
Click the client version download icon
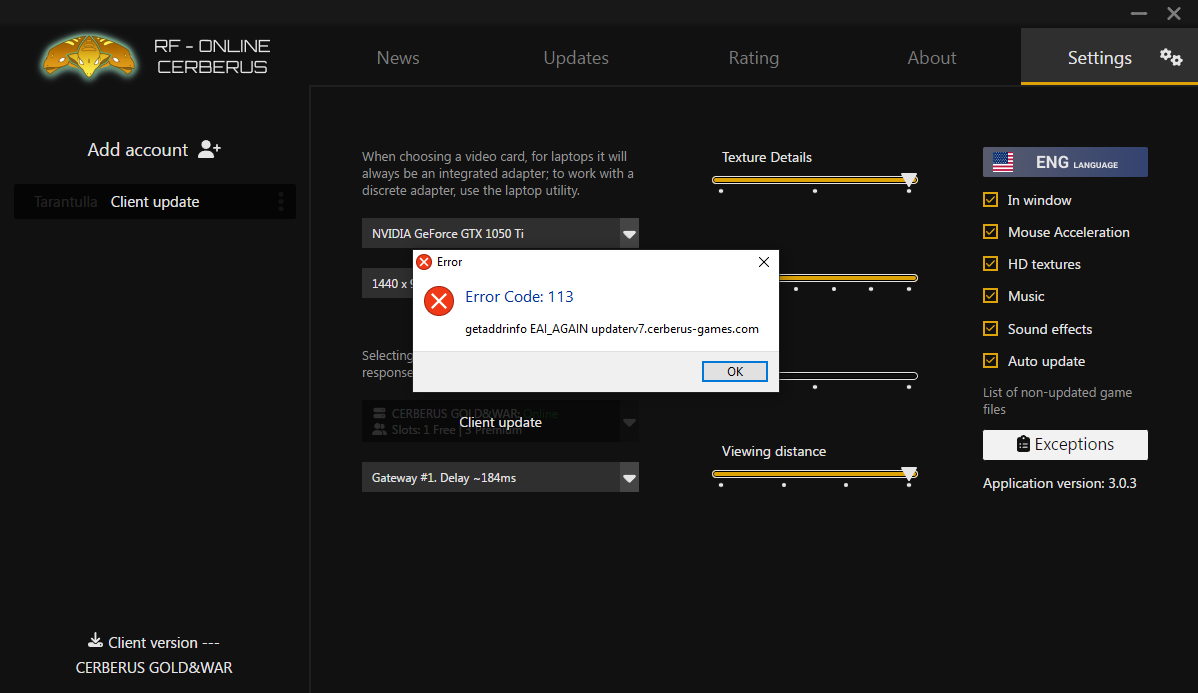(x=96, y=640)
